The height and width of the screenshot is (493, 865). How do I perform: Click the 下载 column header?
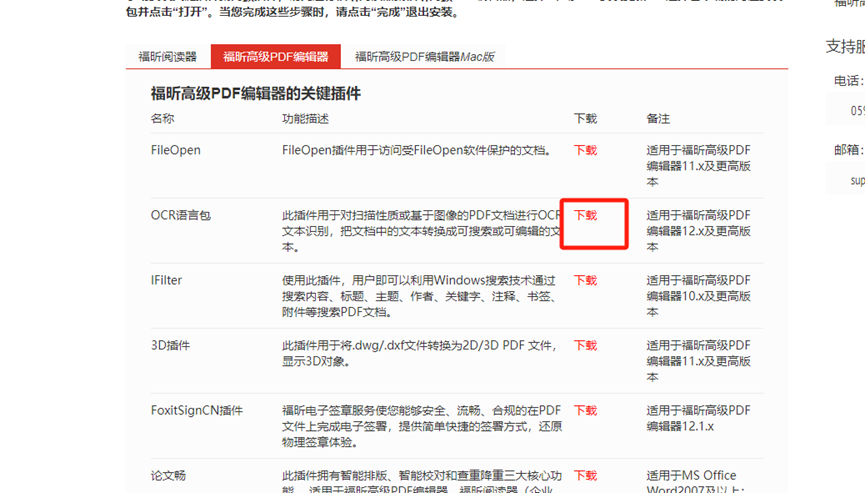click(585, 119)
